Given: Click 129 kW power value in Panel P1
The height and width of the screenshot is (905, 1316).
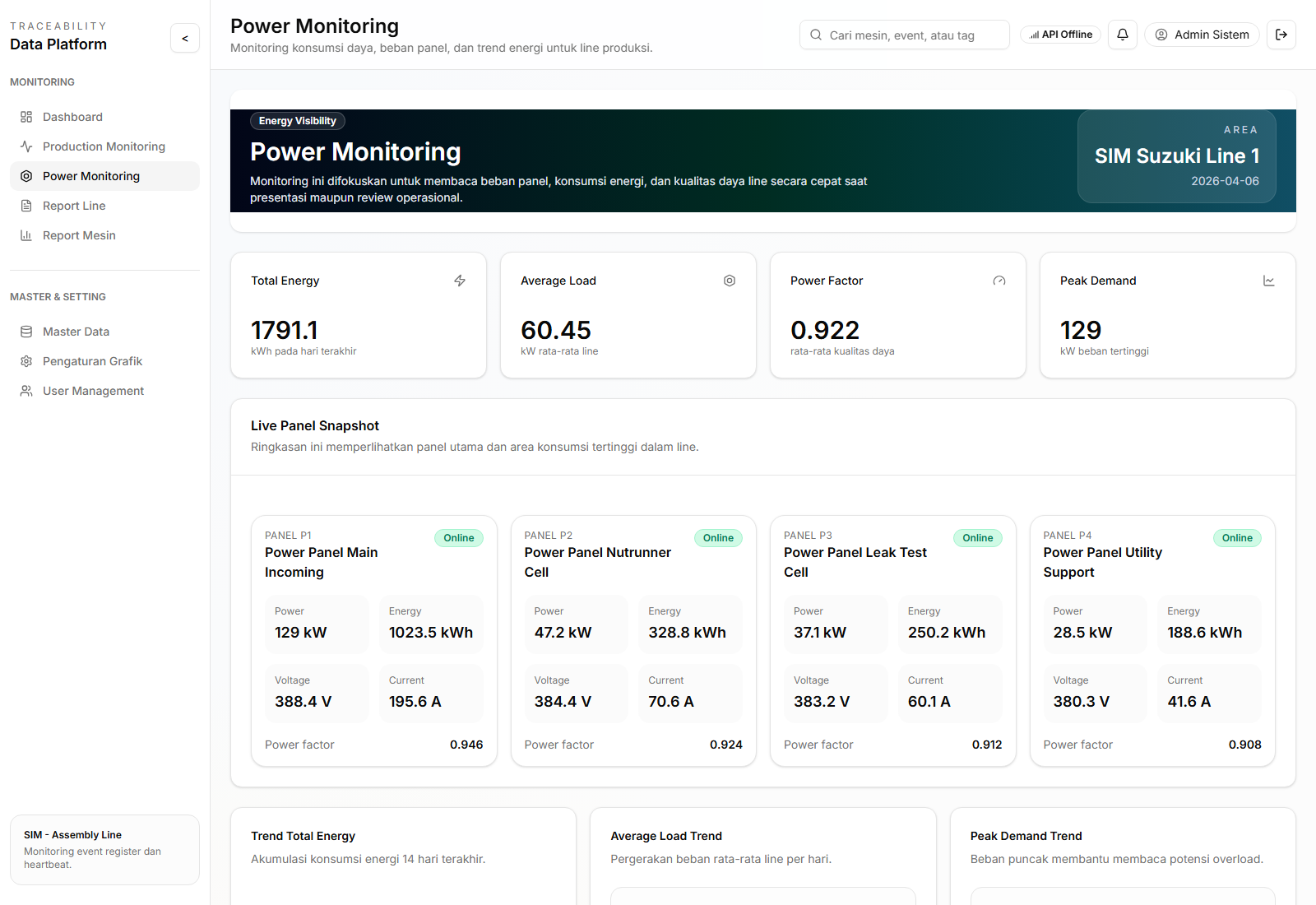Looking at the screenshot, I should 301,633.
